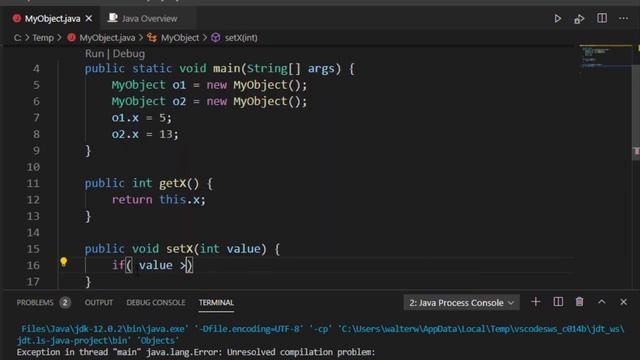
Task: Open the Debug Console panel tab
Action: (x=156, y=302)
